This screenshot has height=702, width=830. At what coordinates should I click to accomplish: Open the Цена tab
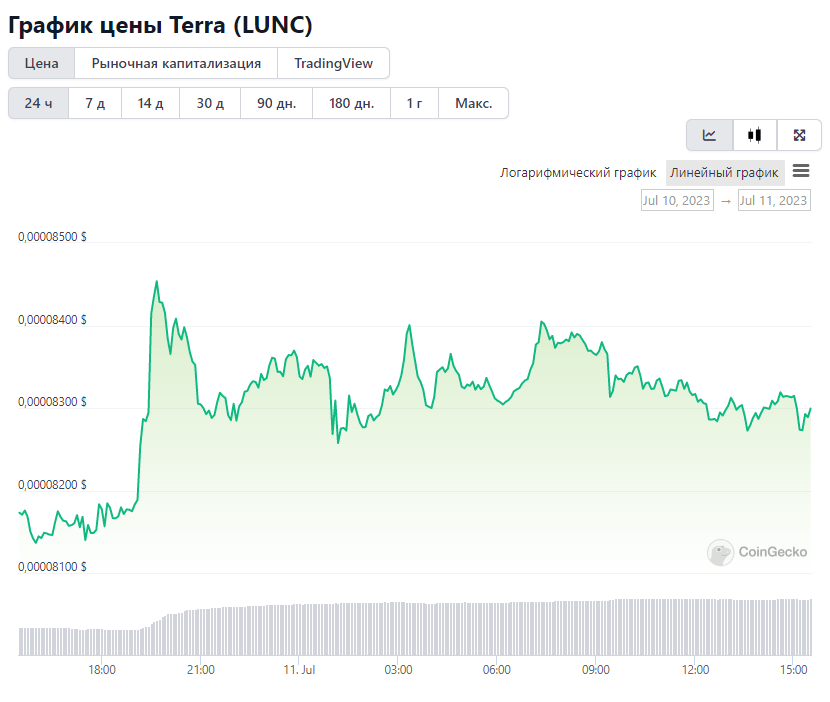pyautogui.click(x=41, y=64)
